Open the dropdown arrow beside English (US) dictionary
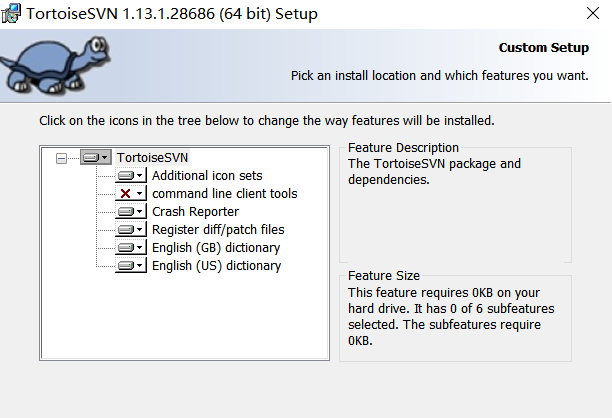 point(140,265)
